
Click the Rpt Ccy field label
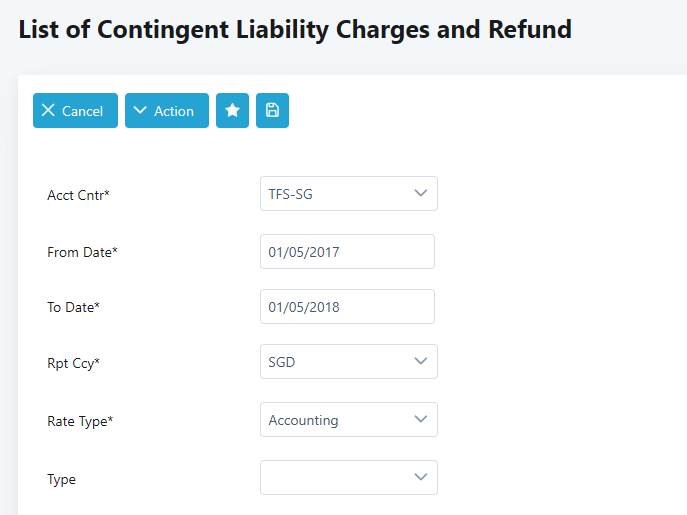click(74, 363)
